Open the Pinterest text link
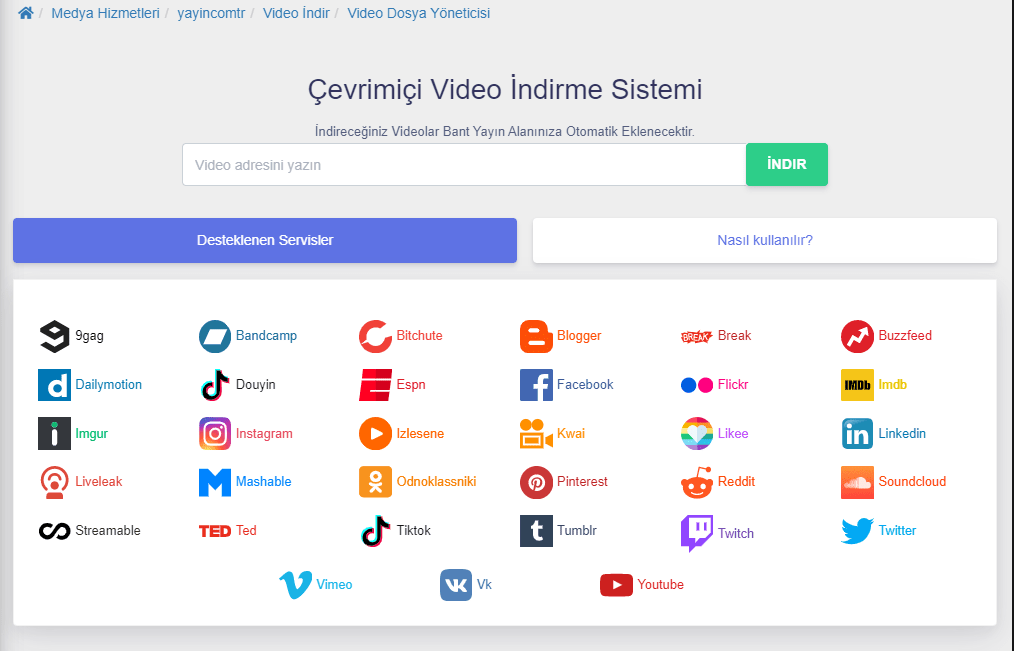This screenshot has height=651, width=1014. [582, 482]
